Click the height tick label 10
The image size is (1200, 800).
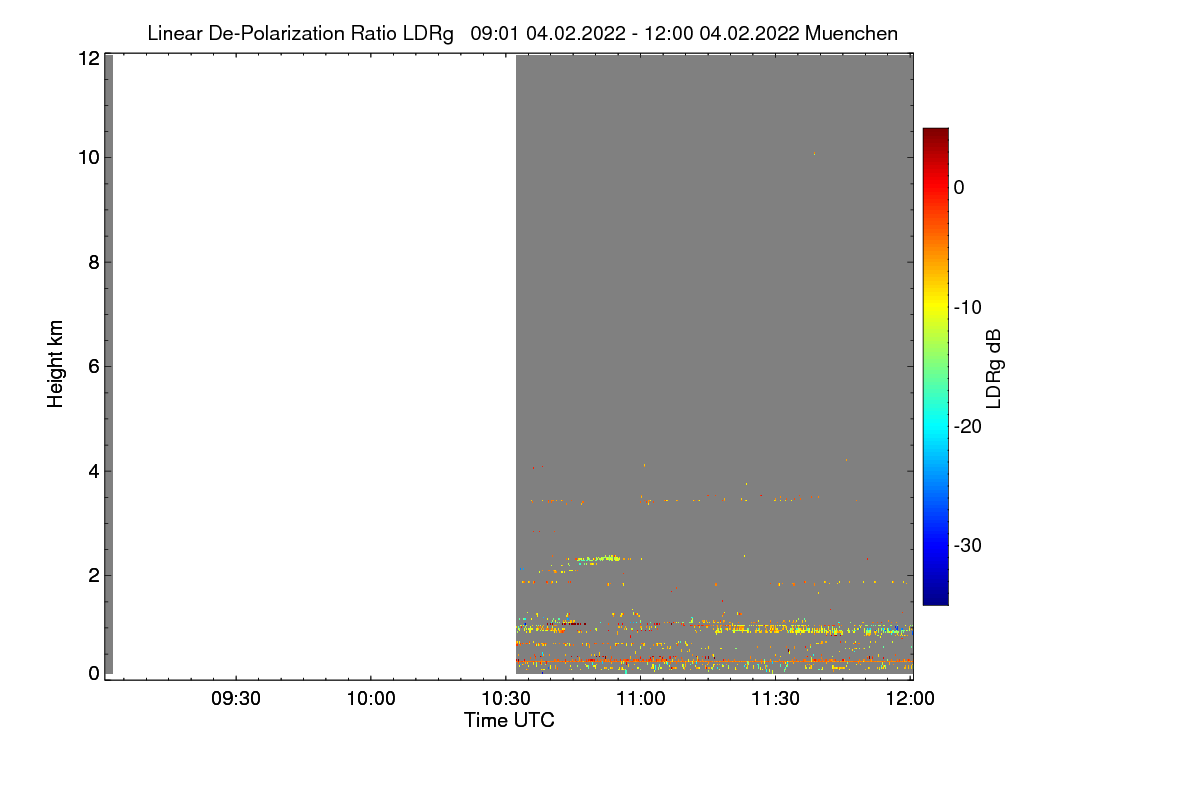coord(88,157)
